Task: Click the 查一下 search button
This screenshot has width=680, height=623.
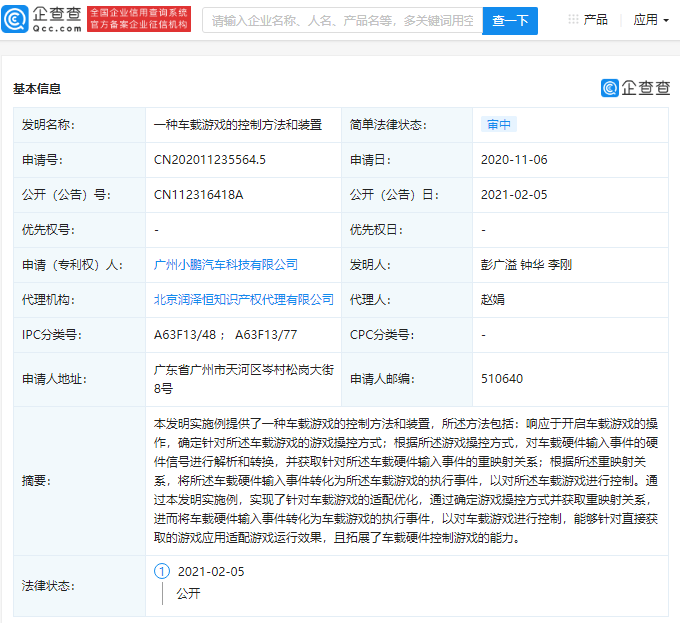Action: pyautogui.click(x=510, y=20)
